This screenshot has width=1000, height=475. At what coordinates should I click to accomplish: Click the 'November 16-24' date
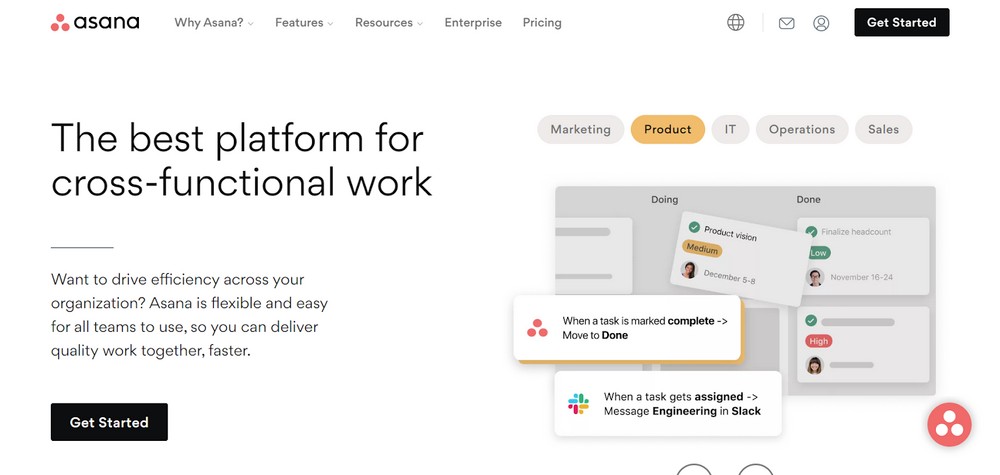tap(862, 277)
